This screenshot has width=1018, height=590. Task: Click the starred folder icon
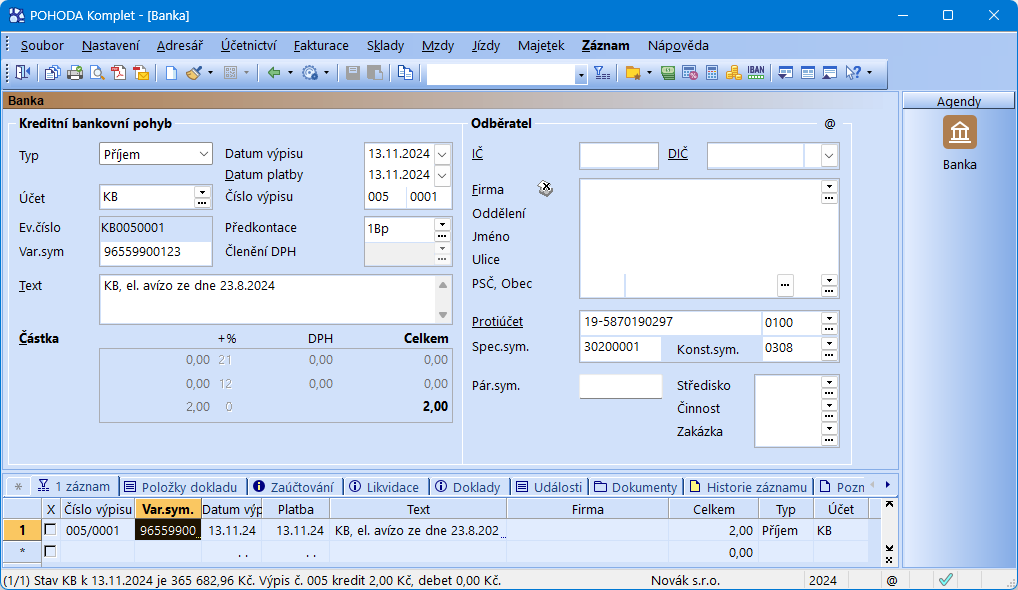point(633,73)
